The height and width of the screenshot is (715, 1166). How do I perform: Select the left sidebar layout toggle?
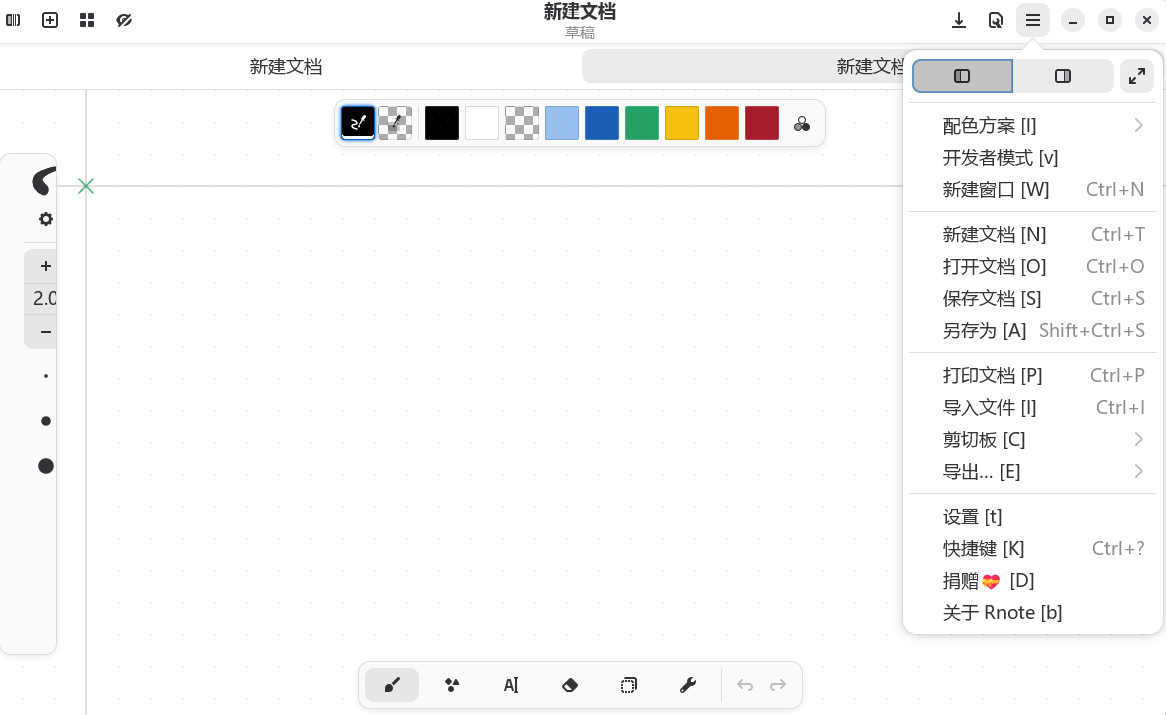click(x=961, y=75)
